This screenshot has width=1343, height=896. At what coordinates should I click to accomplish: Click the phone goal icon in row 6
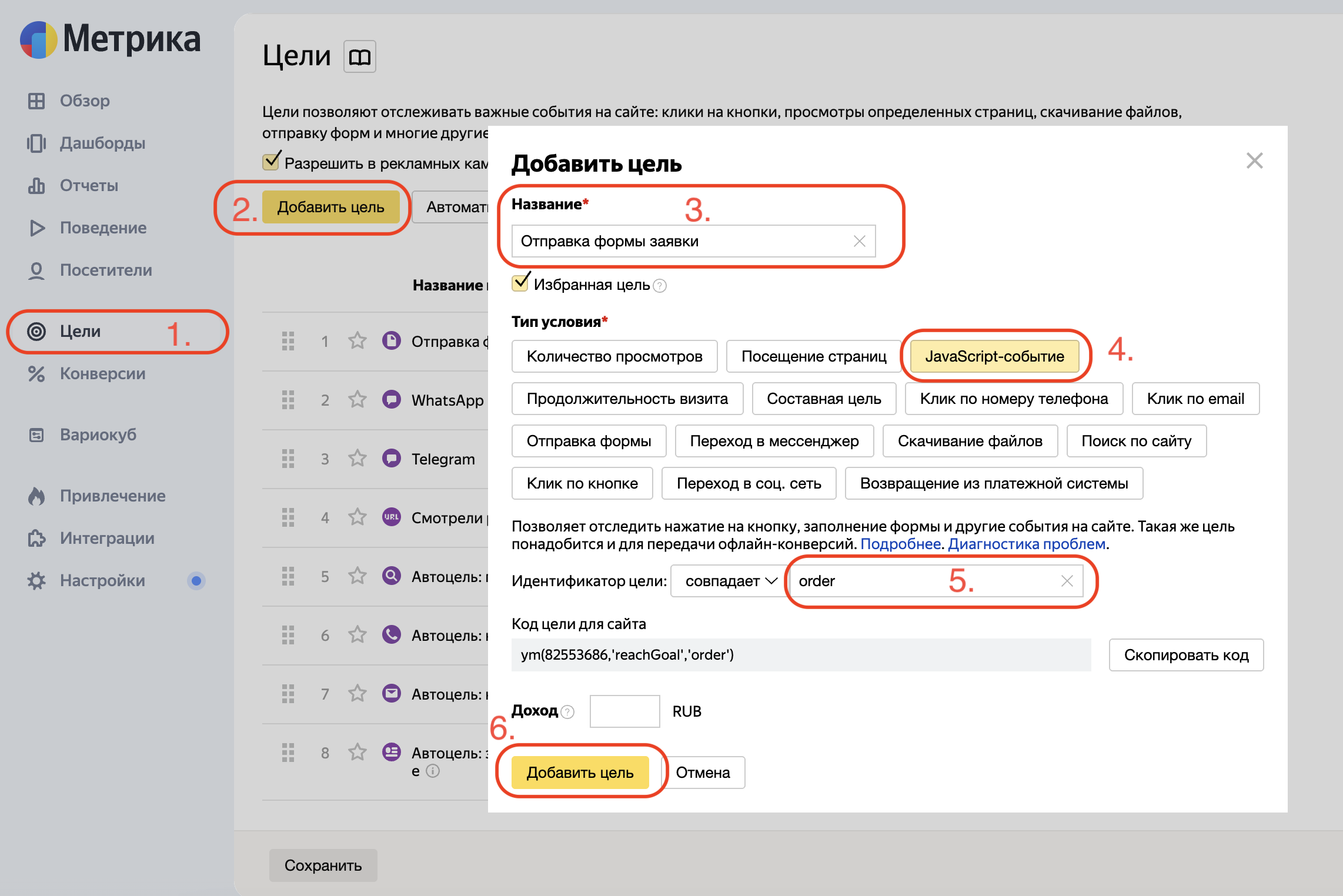click(392, 634)
